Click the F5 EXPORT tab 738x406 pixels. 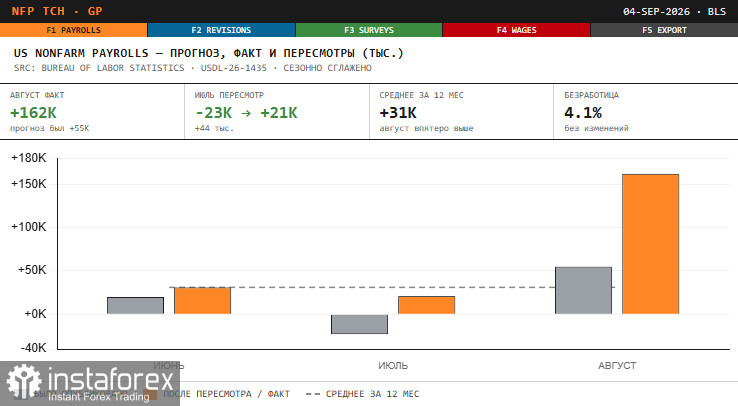(664, 30)
